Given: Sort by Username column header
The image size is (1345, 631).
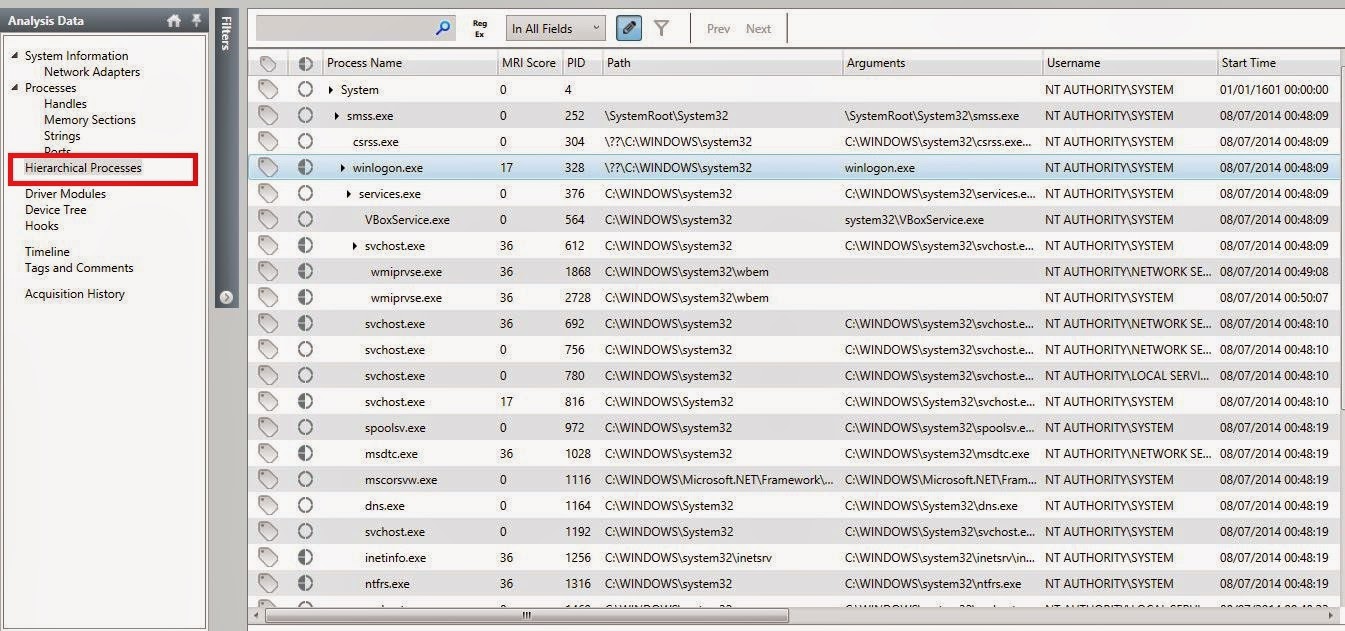Looking at the screenshot, I should click(1129, 63).
